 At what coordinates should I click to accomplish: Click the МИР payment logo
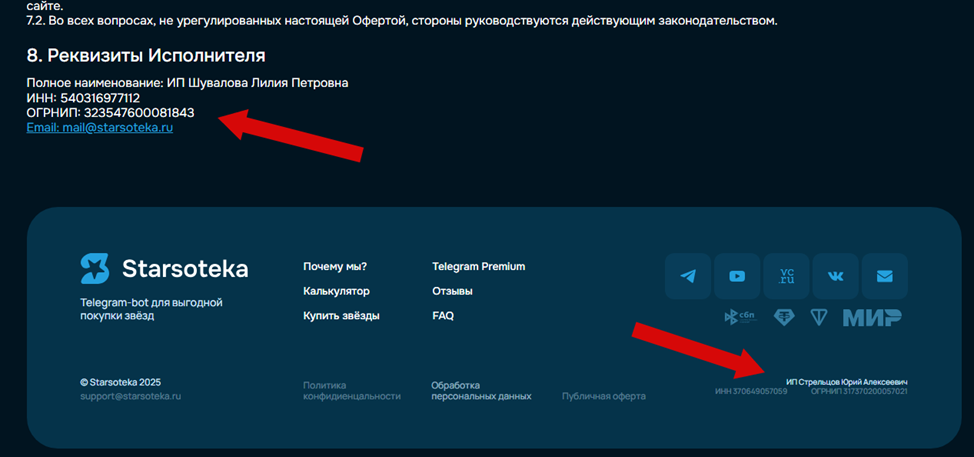click(x=871, y=317)
